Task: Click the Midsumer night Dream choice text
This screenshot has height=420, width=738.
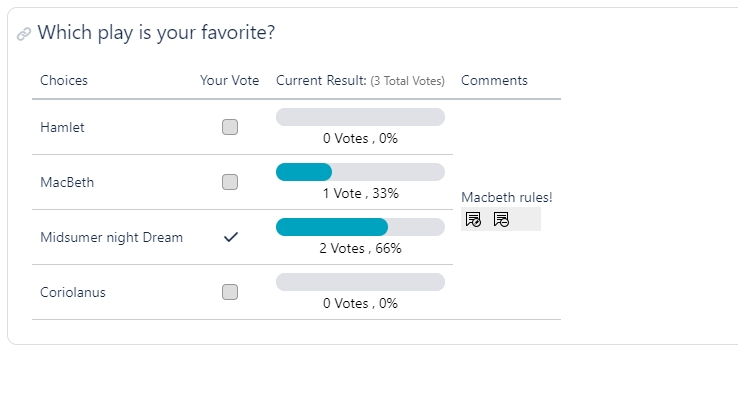Action: point(111,237)
